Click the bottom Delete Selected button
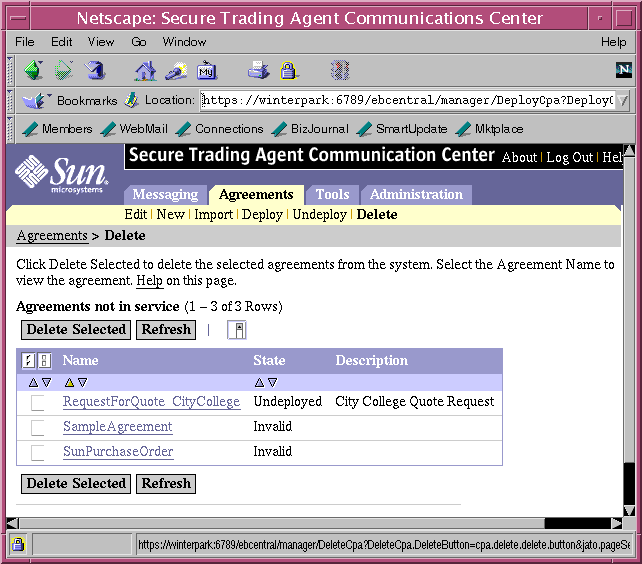Viewport: 642px width, 564px height. pos(76,484)
